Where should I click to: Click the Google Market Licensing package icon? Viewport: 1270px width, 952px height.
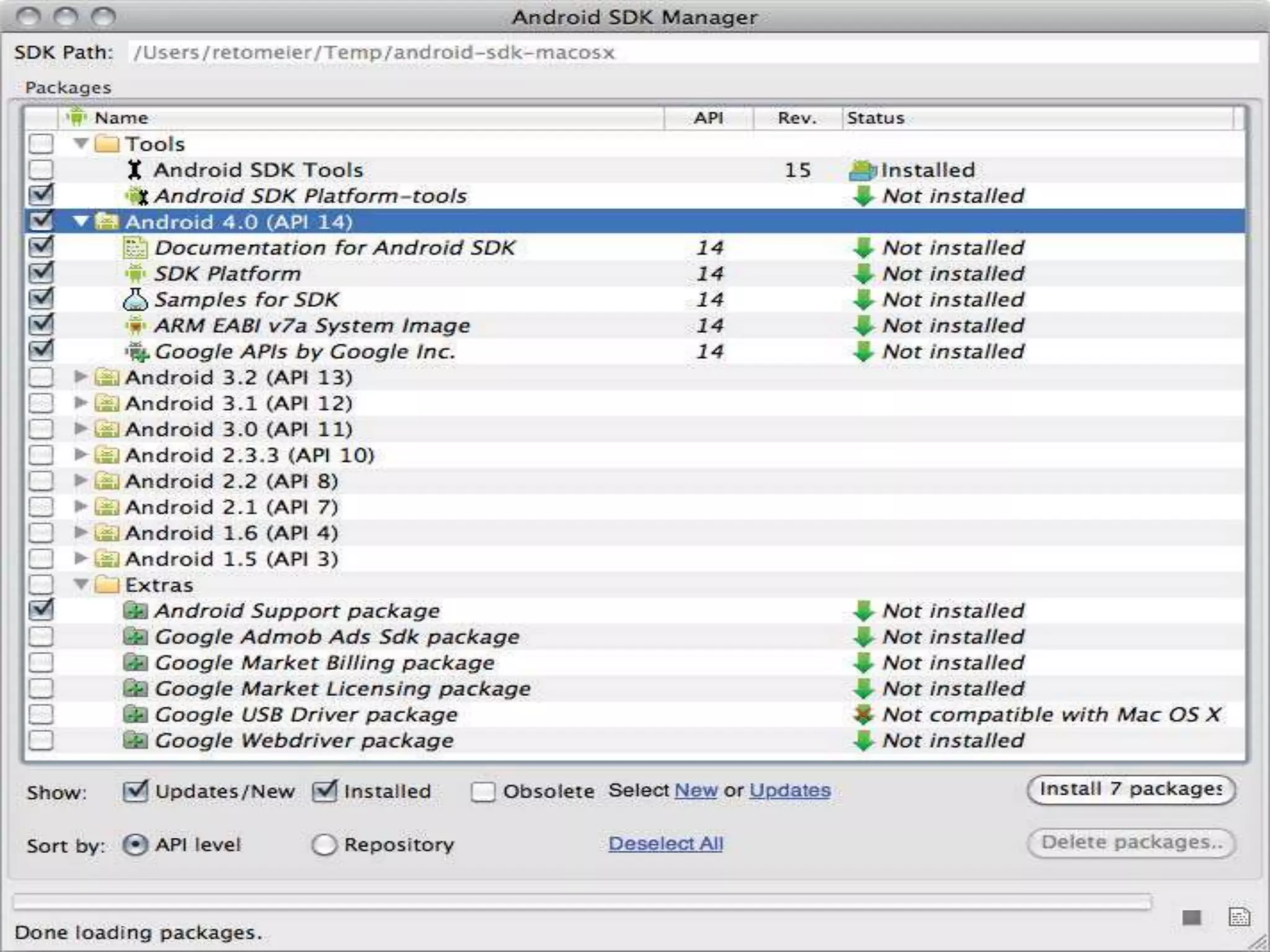135,689
